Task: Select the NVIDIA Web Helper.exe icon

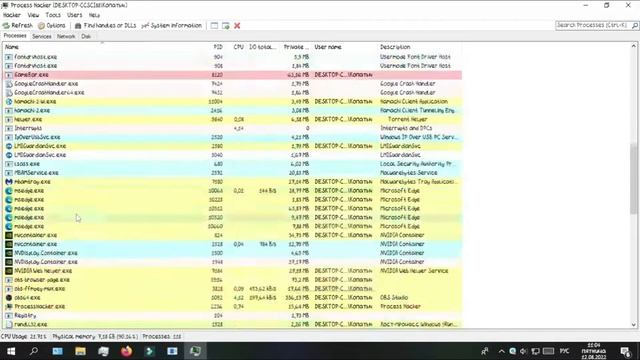Action: (9, 271)
